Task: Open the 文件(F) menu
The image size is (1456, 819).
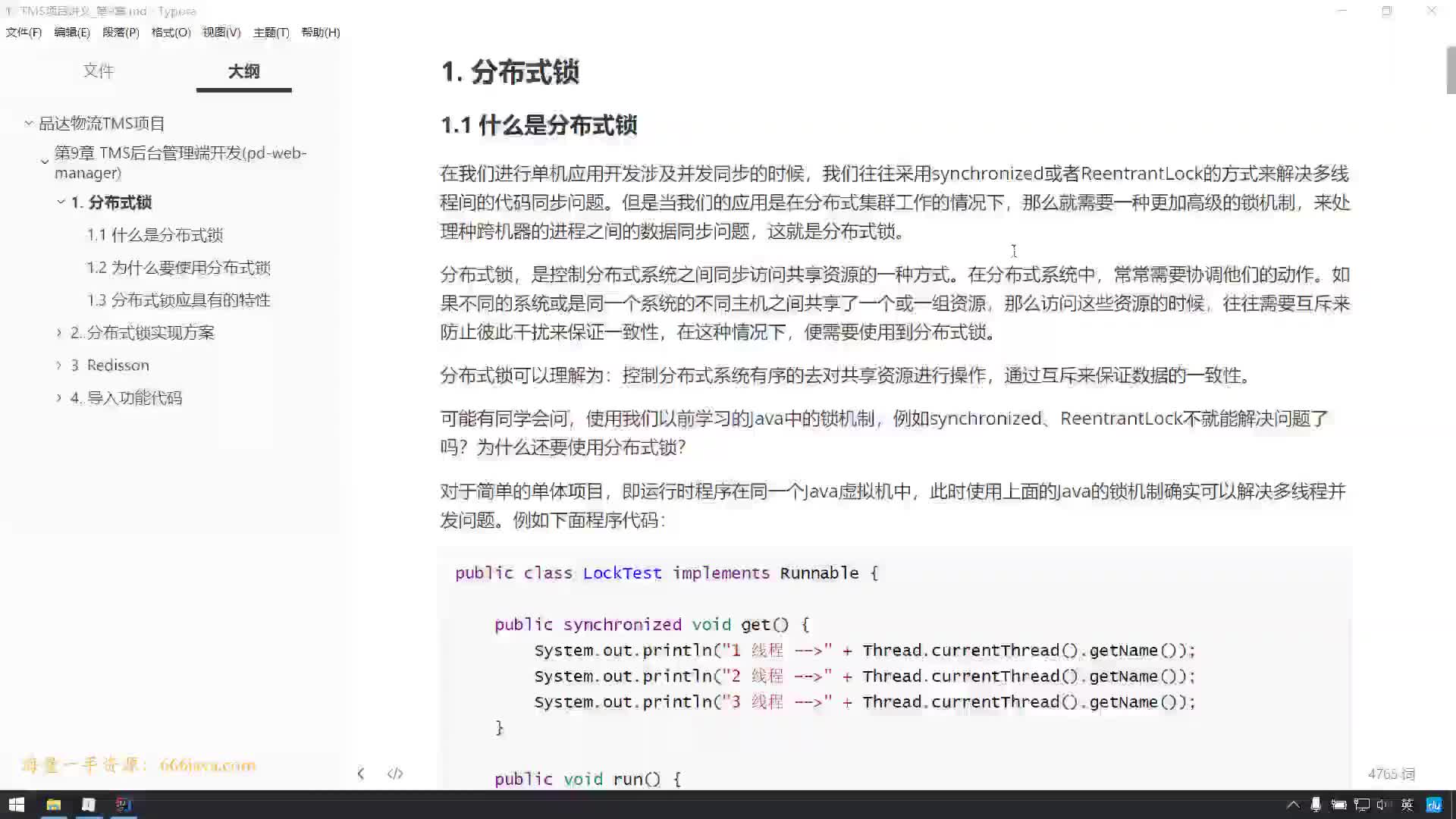Action: click(x=24, y=32)
